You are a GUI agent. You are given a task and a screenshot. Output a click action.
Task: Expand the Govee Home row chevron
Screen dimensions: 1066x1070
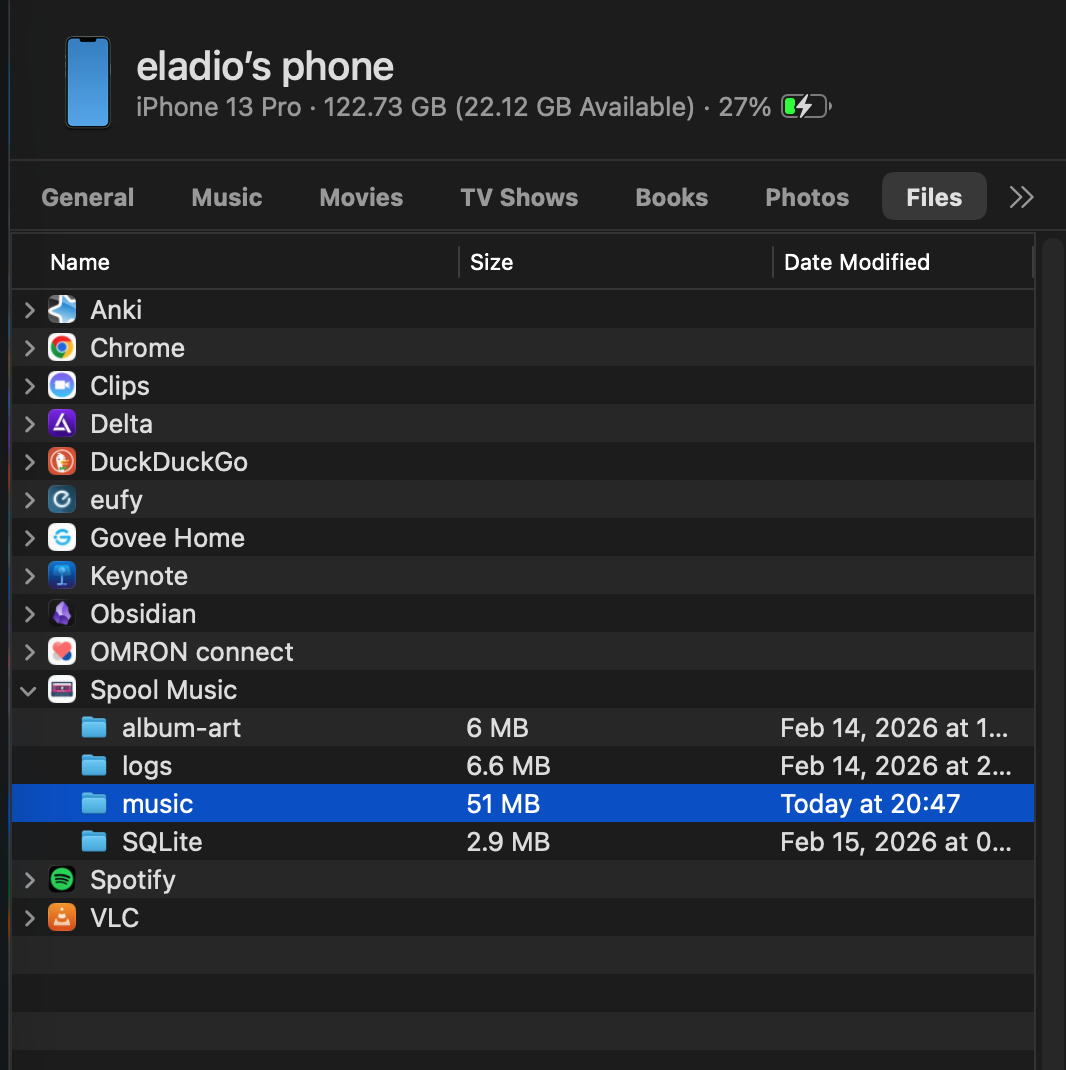[x=29, y=538]
